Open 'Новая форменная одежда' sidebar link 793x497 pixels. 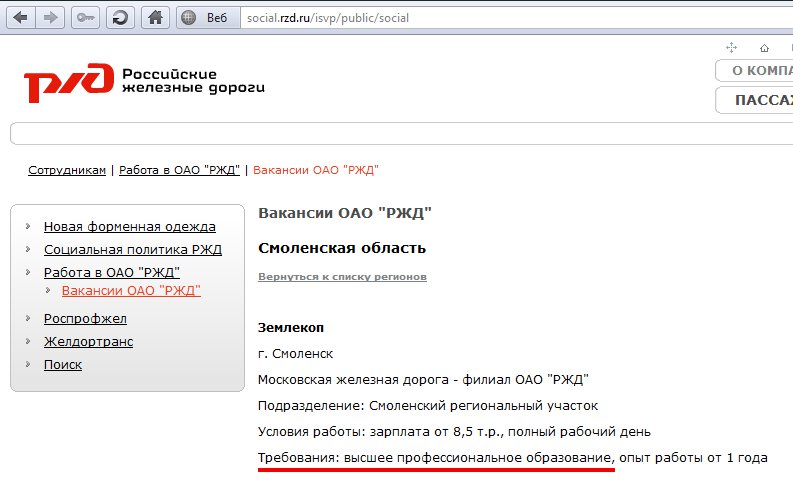click(129, 227)
